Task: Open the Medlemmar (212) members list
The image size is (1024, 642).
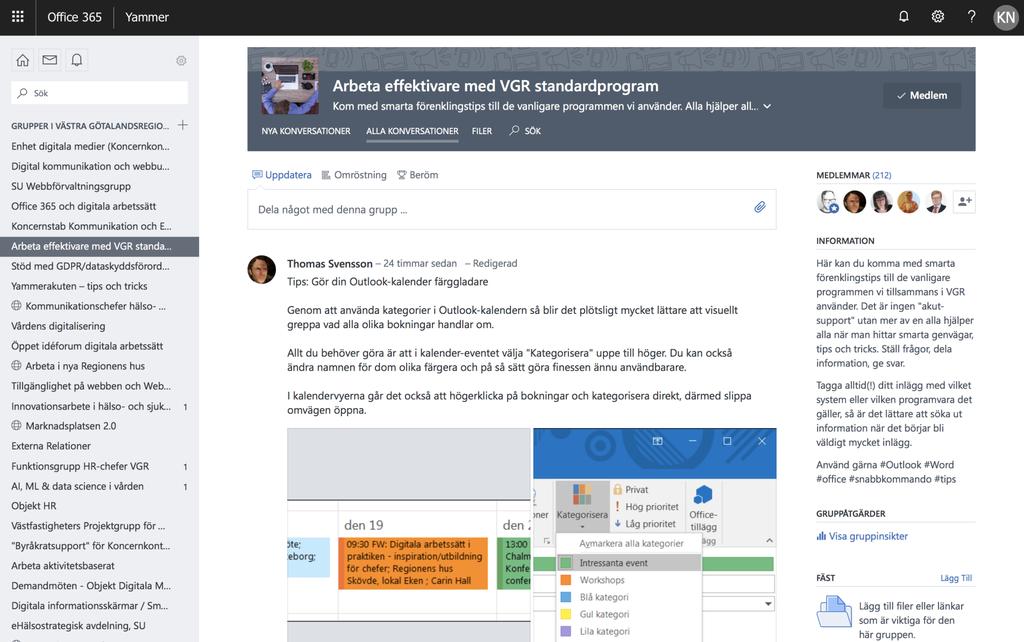Action: pyautogui.click(x=854, y=175)
